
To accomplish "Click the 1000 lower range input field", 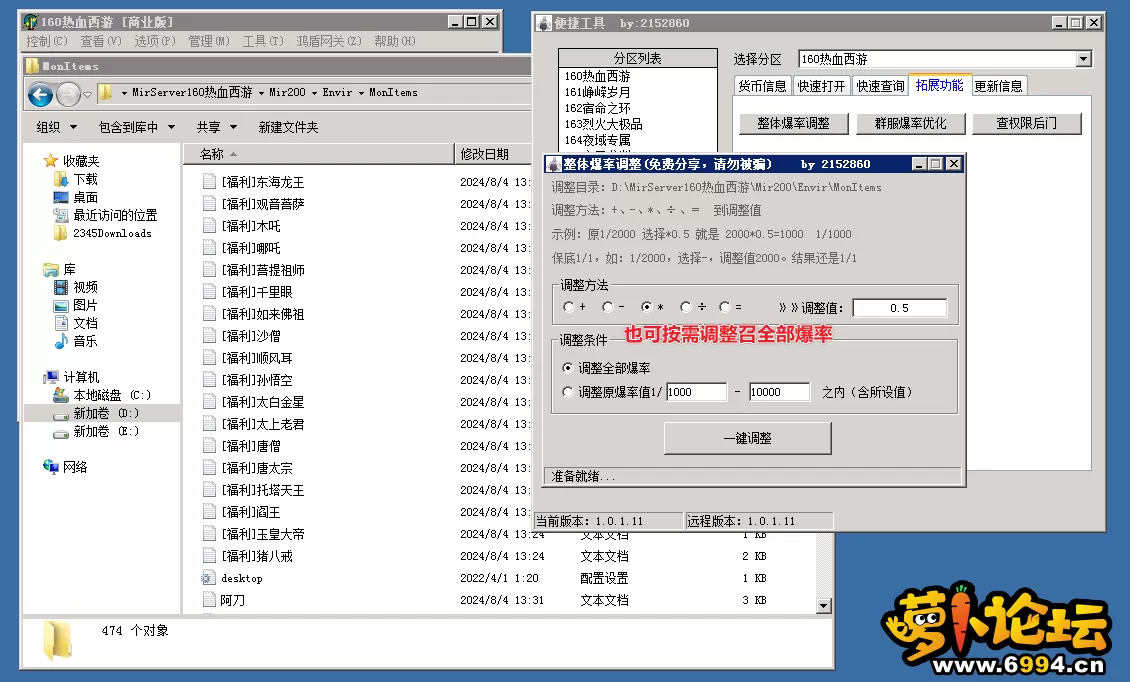I will pyautogui.click(x=696, y=392).
